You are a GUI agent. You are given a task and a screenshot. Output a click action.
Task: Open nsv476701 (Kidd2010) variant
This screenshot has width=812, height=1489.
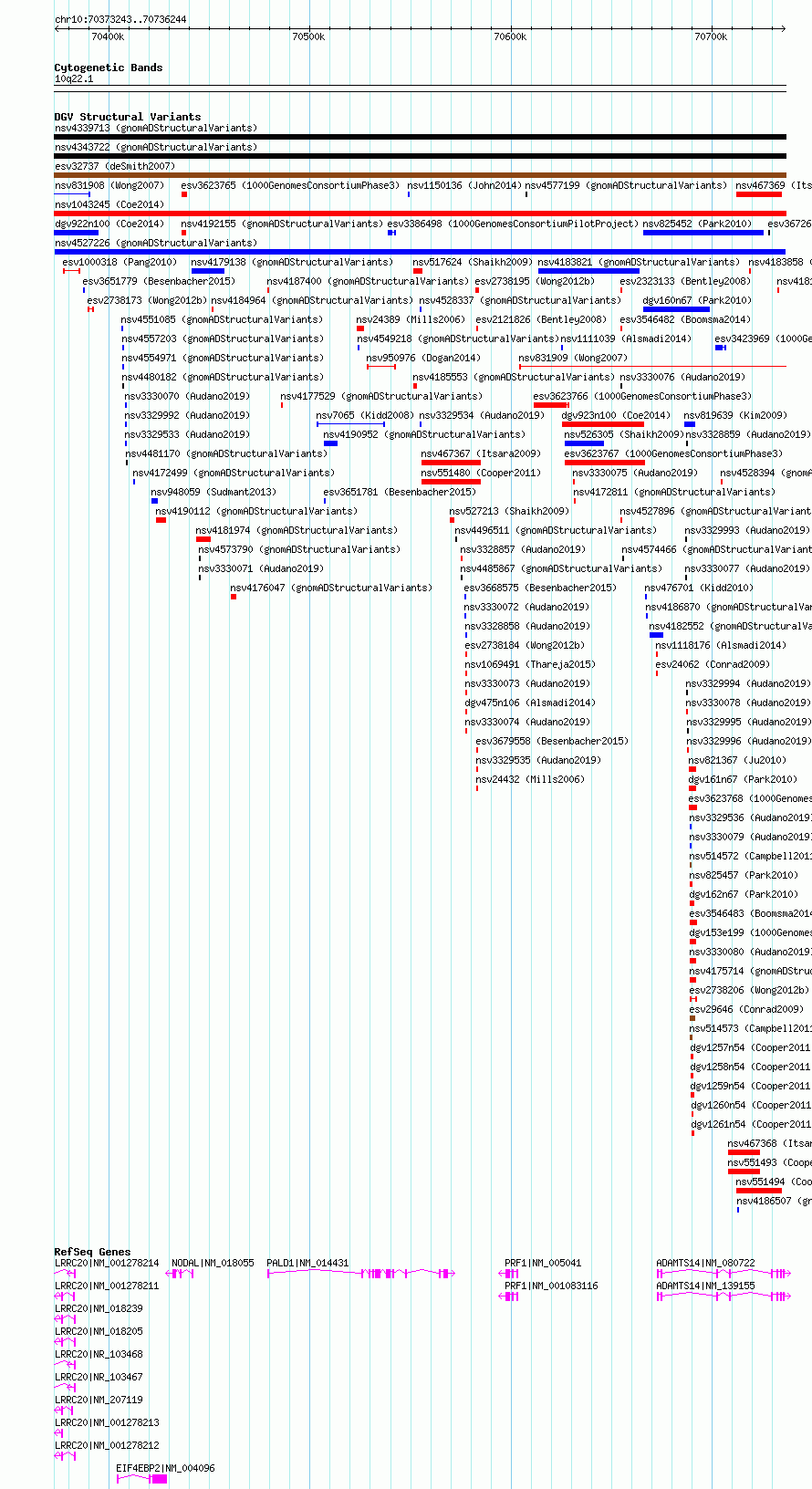700,588
